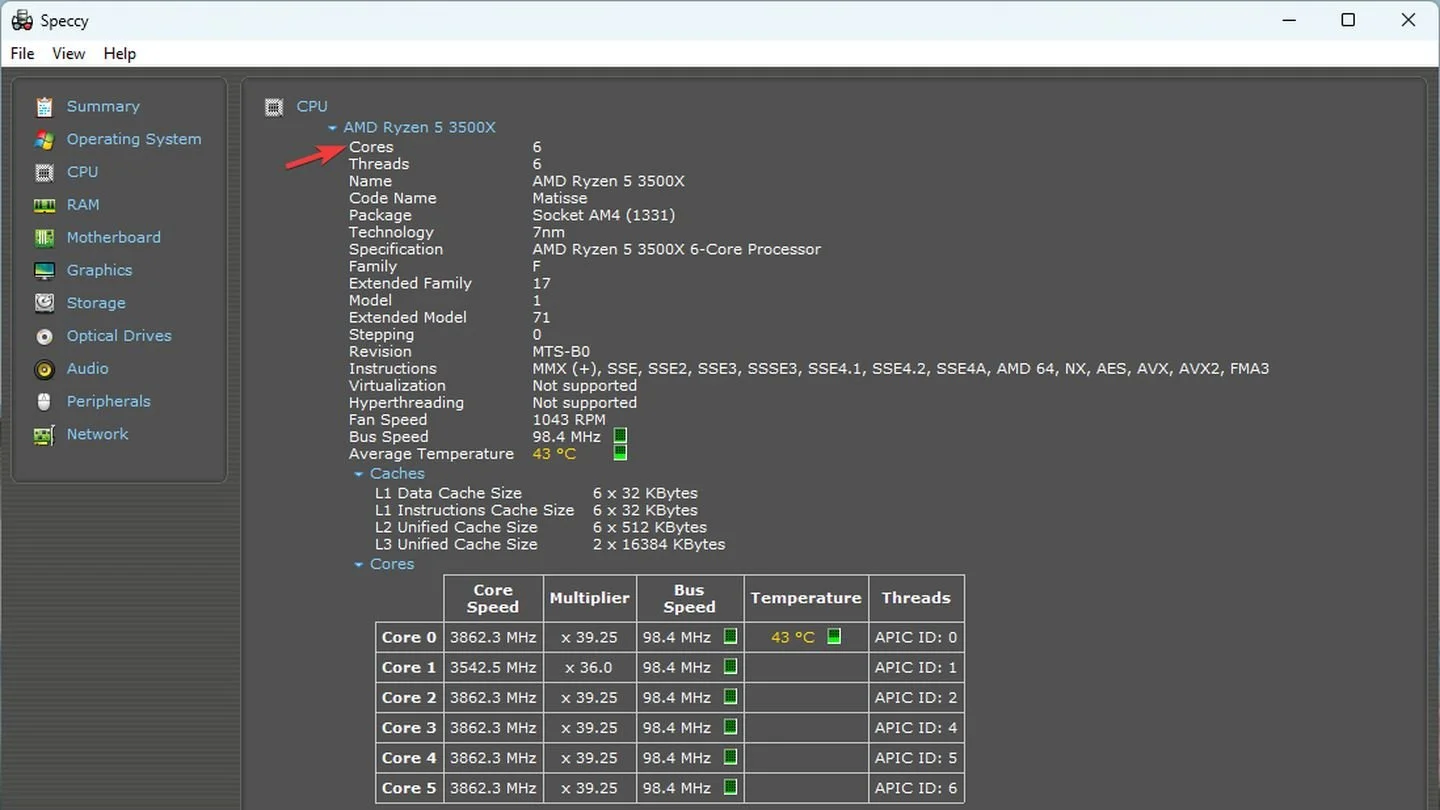The image size is (1440, 810).
Task: Click the Speccy app icon in title bar
Action: click(x=22, y=20)
